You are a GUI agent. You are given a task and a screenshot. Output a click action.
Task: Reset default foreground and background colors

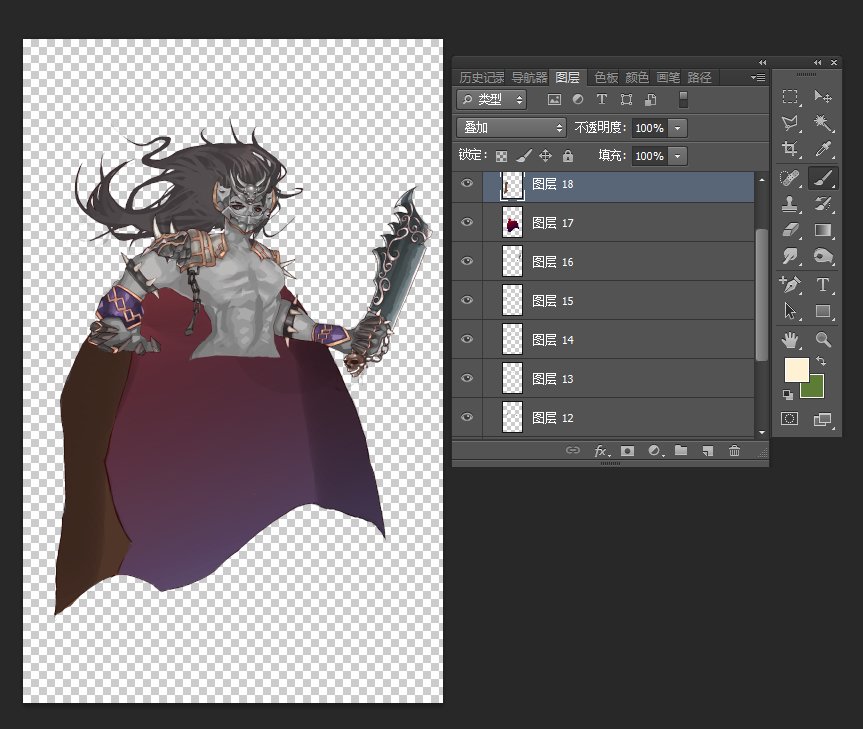coord(788,394)
